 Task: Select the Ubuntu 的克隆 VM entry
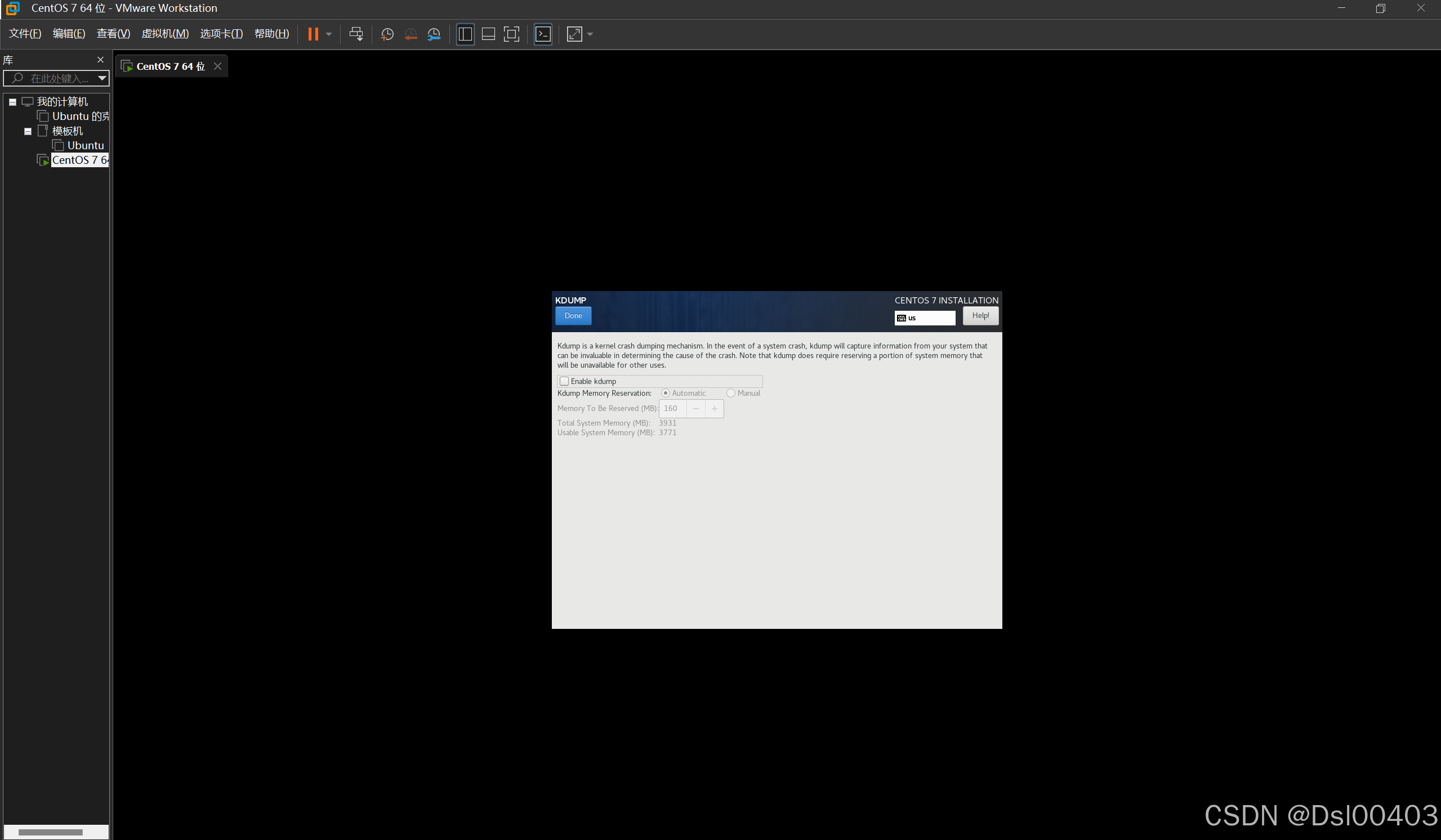point(81,117)
